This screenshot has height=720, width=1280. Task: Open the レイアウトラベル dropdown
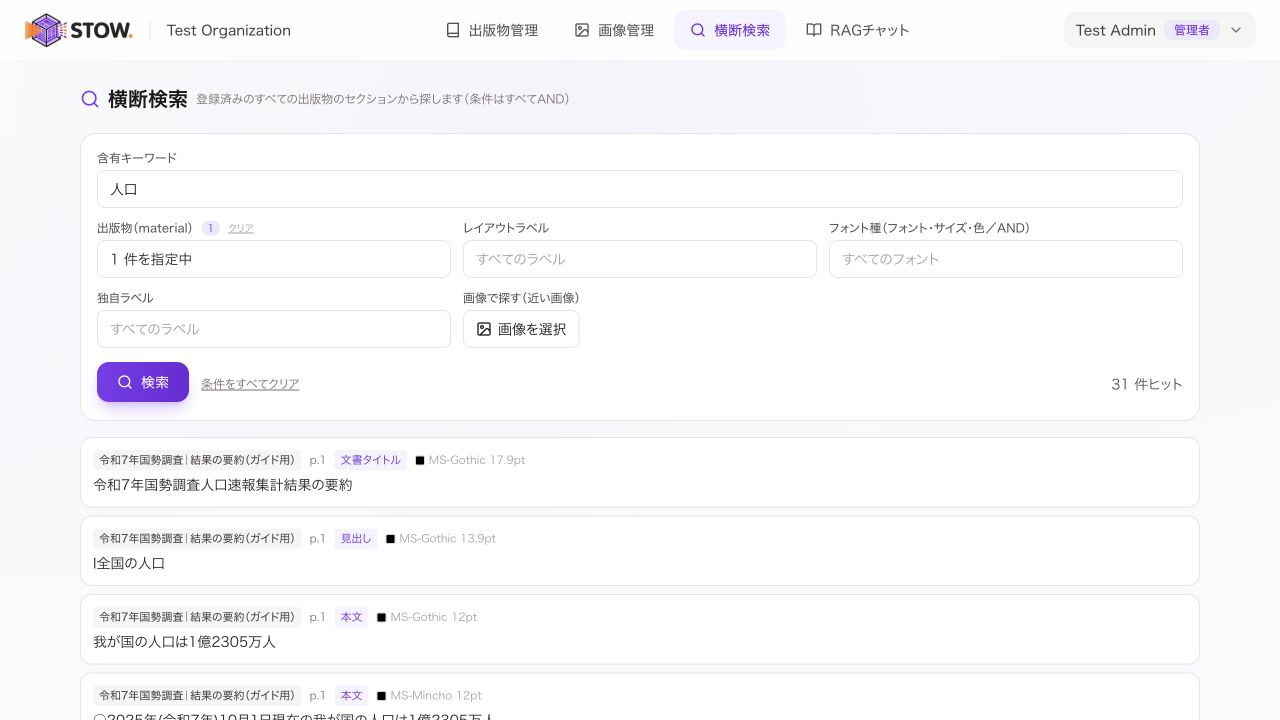point(640,259)
